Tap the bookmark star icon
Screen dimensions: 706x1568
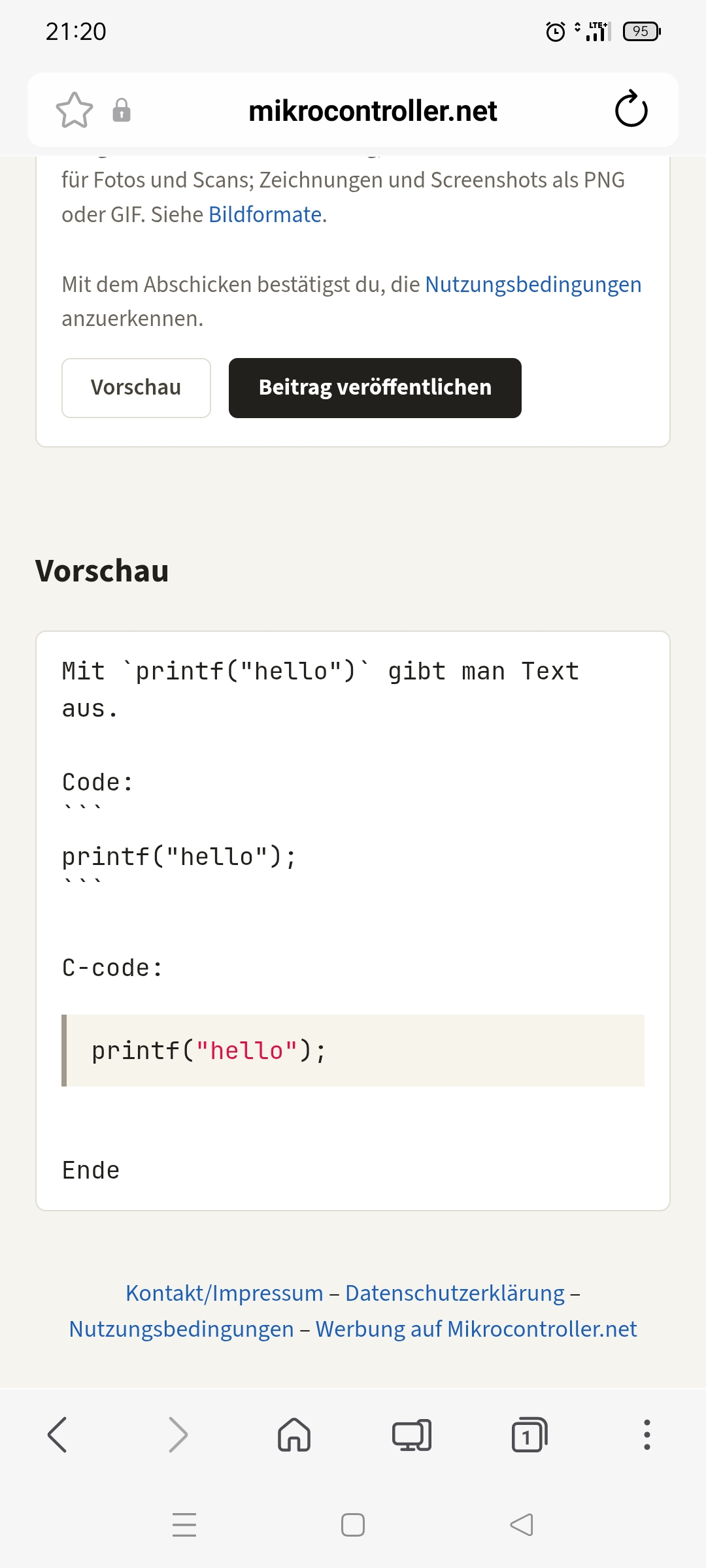[75, 110]
